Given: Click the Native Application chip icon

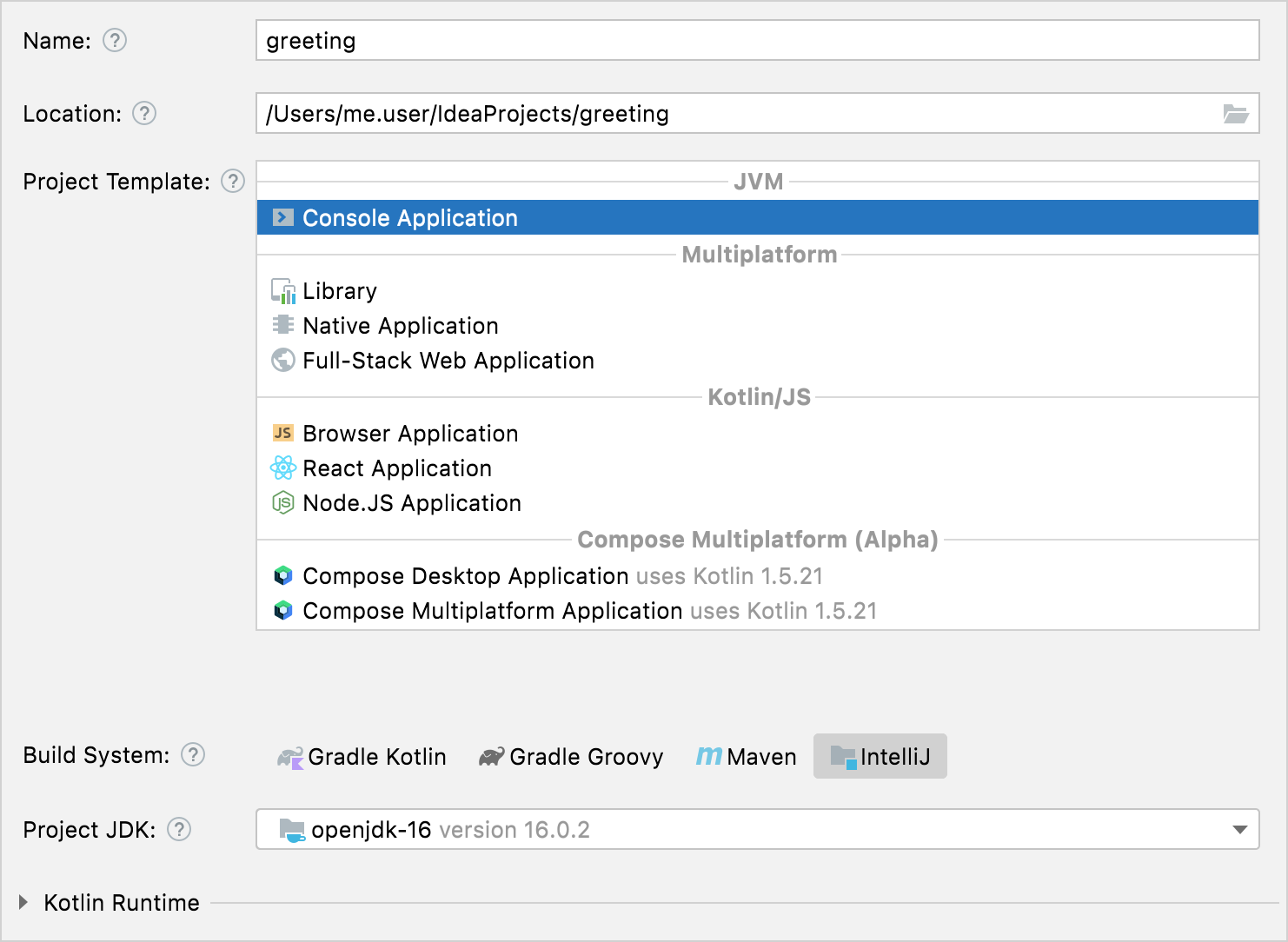Looking at the screenshot, I should (283, 325).
